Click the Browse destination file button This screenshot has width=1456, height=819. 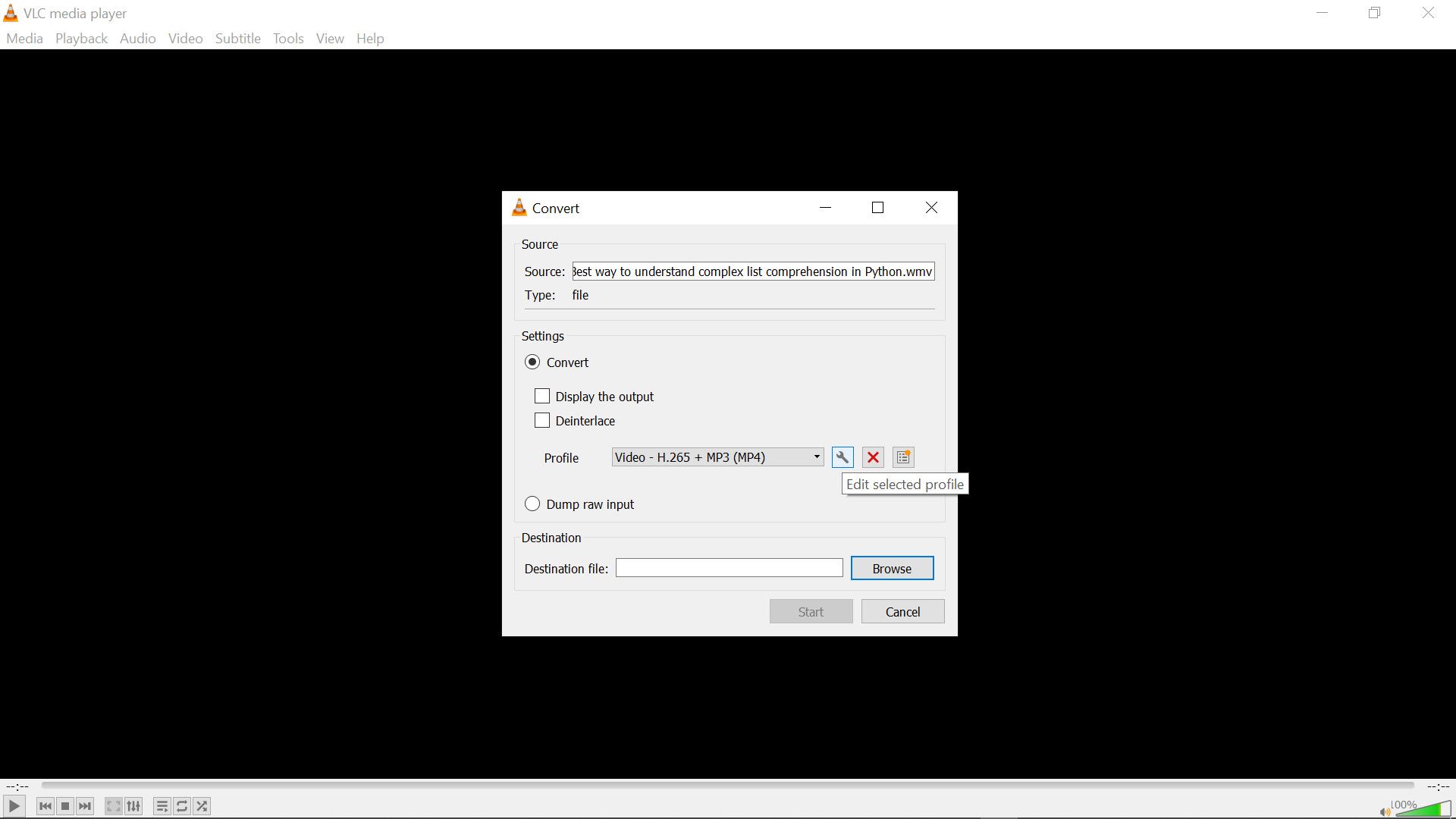pyautogui.click(x=891, y=568)
